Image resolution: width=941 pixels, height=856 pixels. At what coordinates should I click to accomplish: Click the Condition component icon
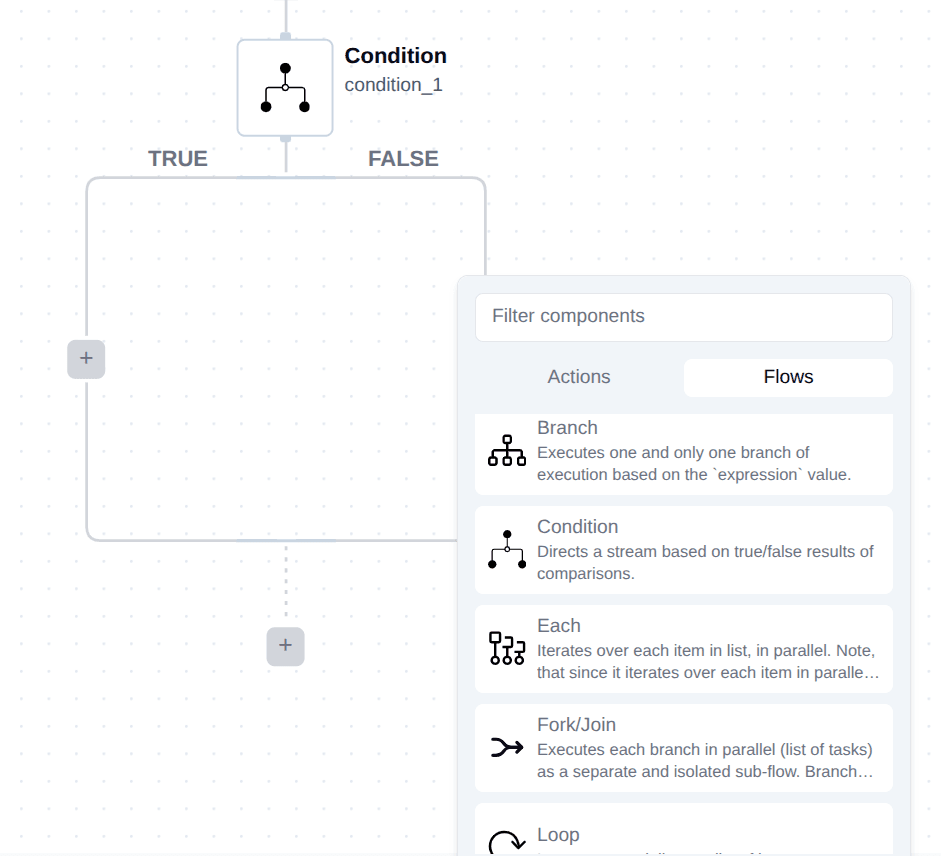[x=507, y=550]
